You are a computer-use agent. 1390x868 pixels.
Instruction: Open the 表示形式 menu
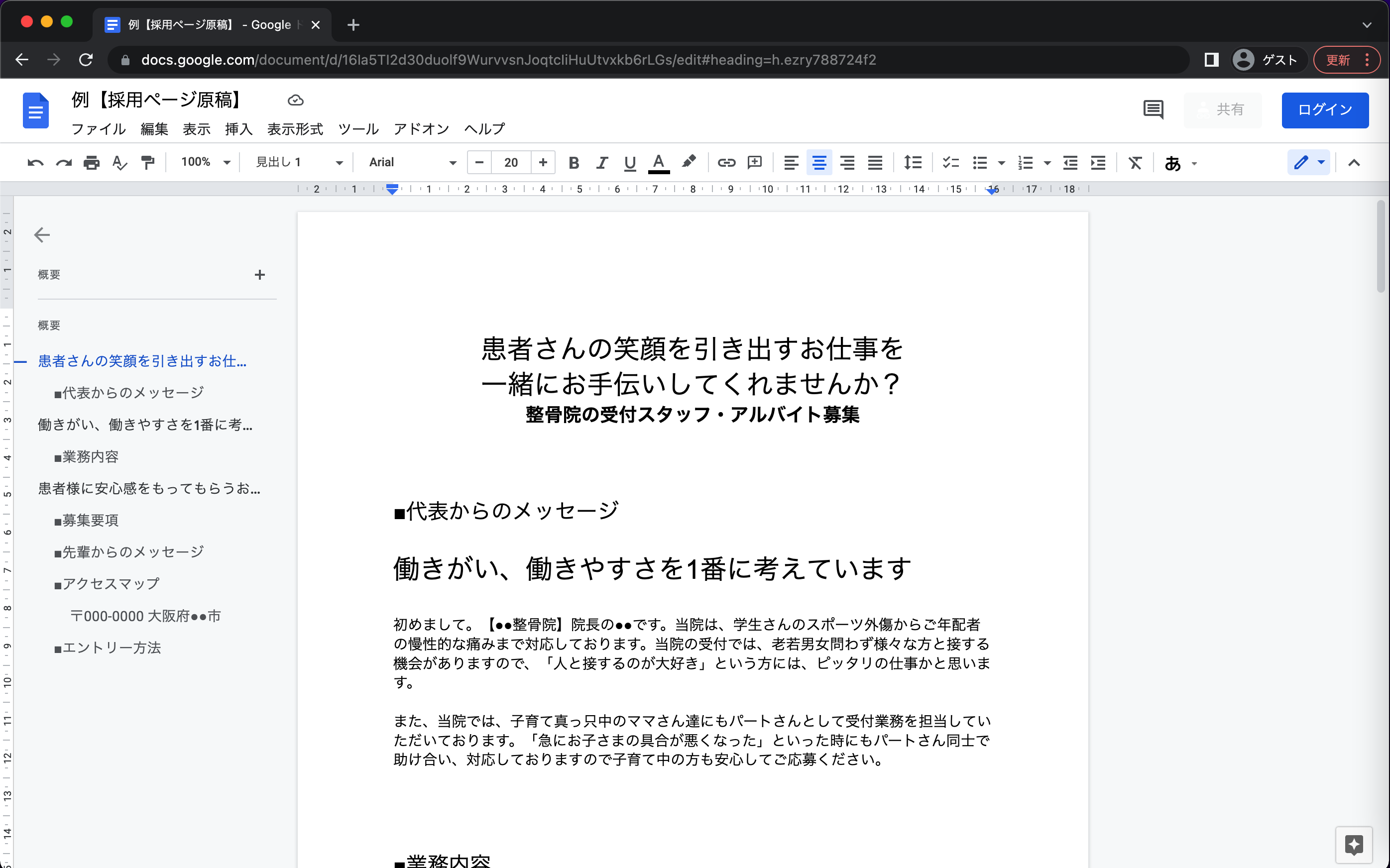pyautogui.click(x=295, y=129)
